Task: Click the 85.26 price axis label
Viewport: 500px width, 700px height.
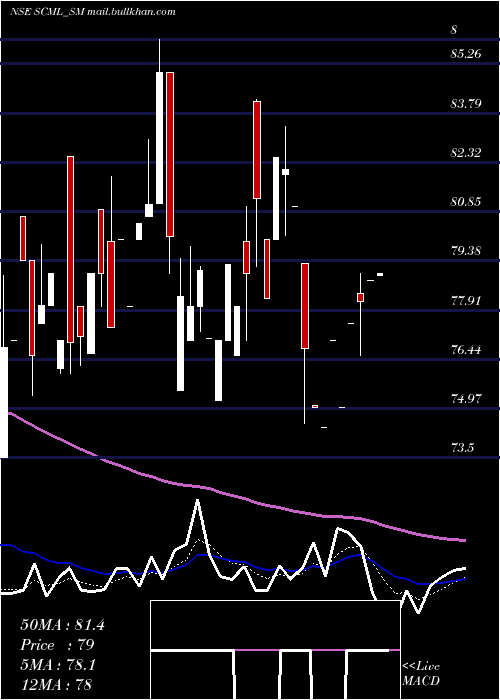Action: [467, 54]
